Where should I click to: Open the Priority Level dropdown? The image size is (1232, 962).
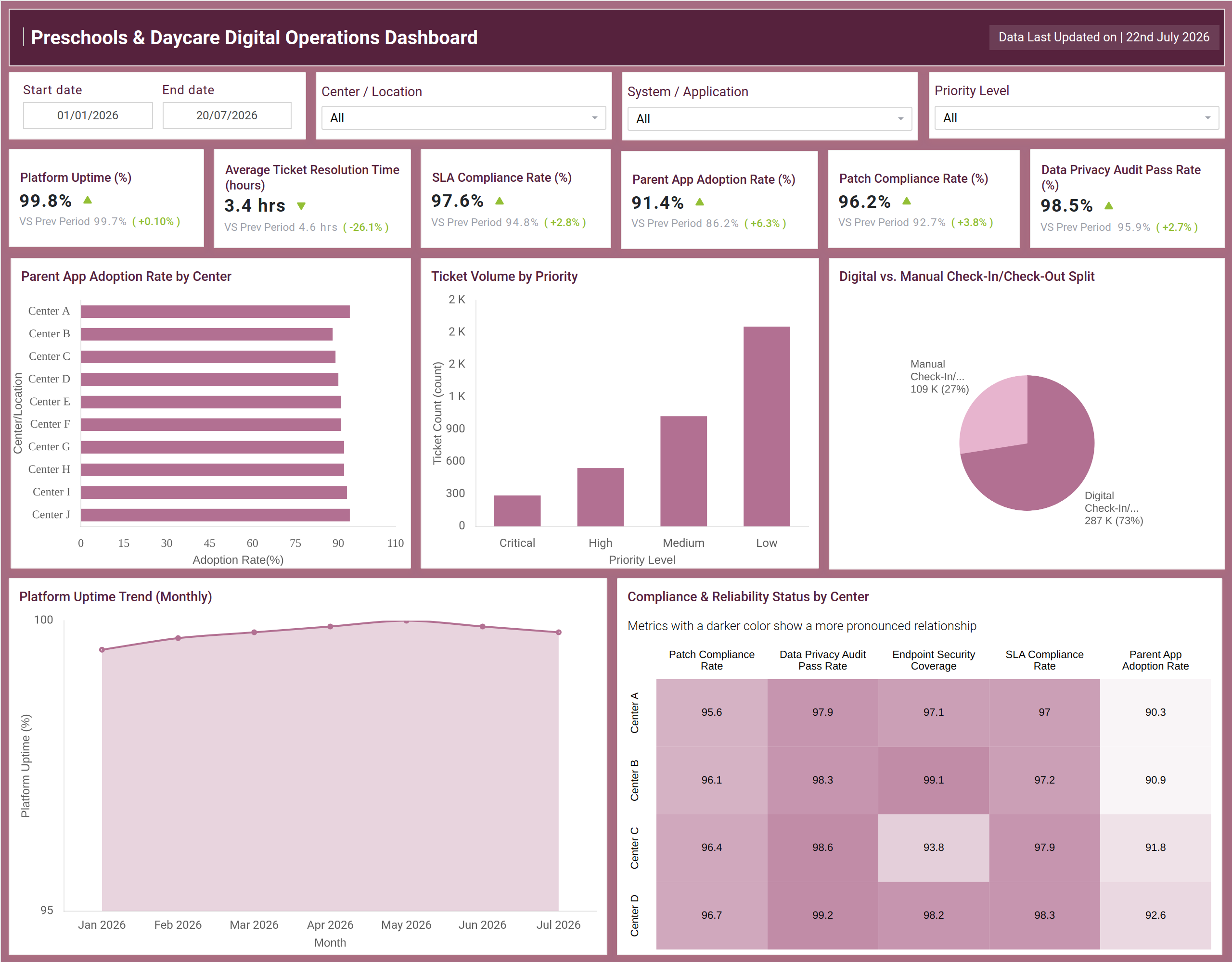(1076, 118)
